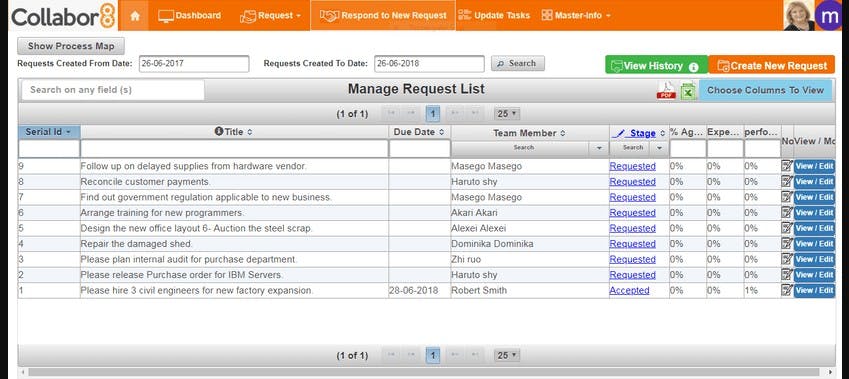Select Respond to New Request tab

click(383, 16)
